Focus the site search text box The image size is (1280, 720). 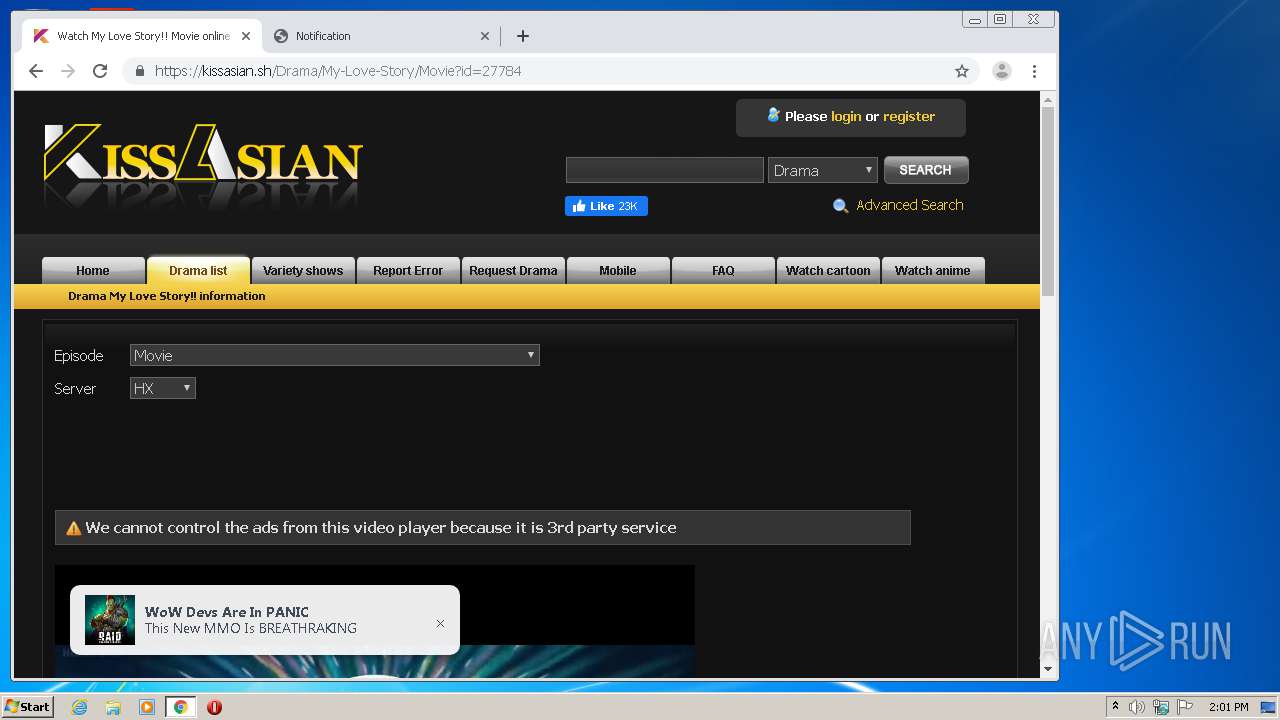point(665,170)
